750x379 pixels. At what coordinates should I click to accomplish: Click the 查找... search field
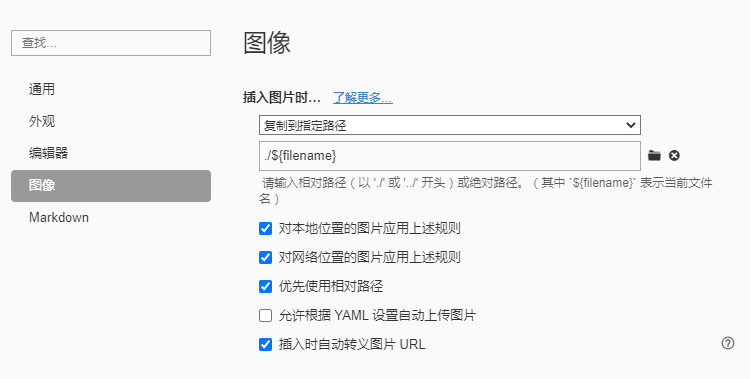[x=111, y=43]
